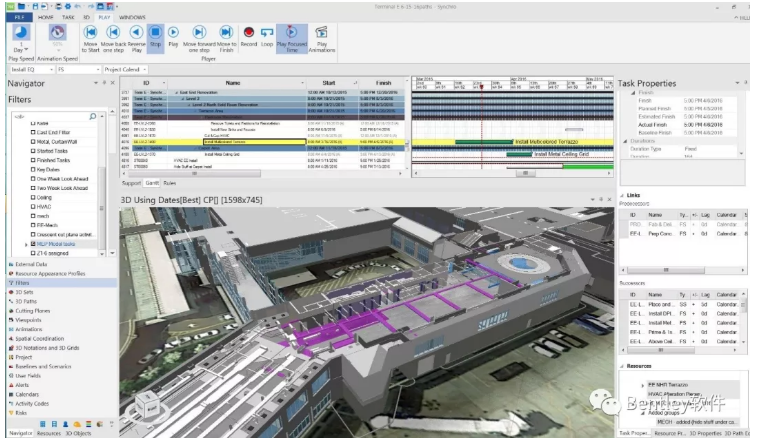The image size is (759, 442).
Task: Switch to the HOME ribbon tab
Action: [46, 17]
